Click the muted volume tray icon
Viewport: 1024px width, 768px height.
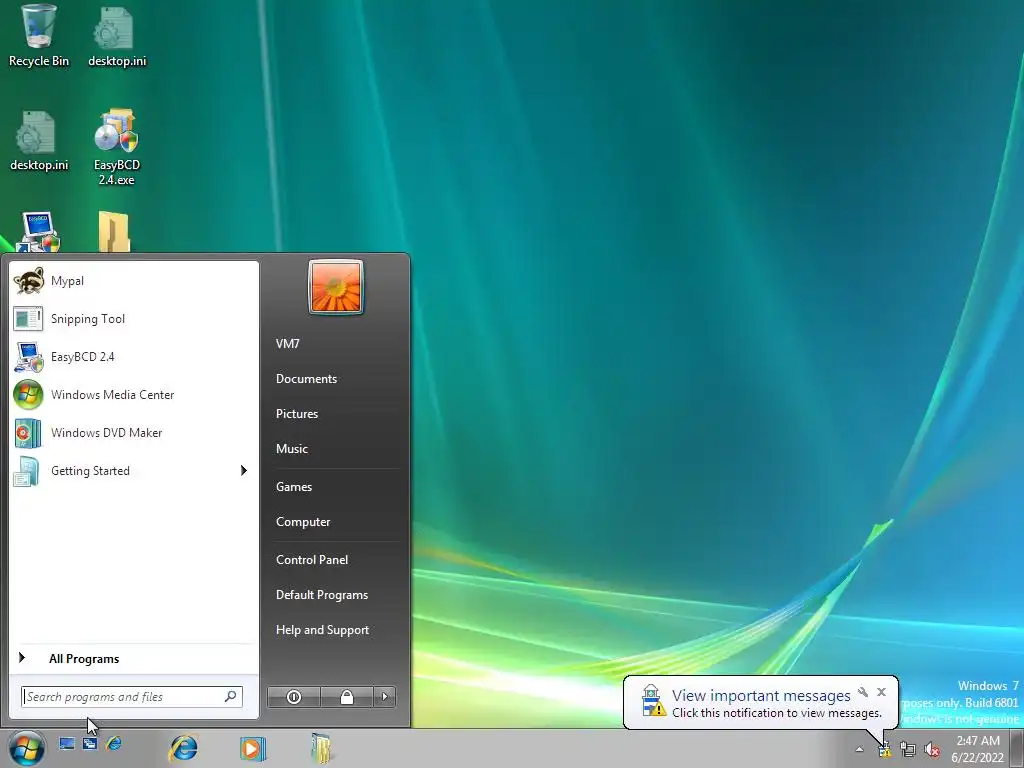(932, 749)
